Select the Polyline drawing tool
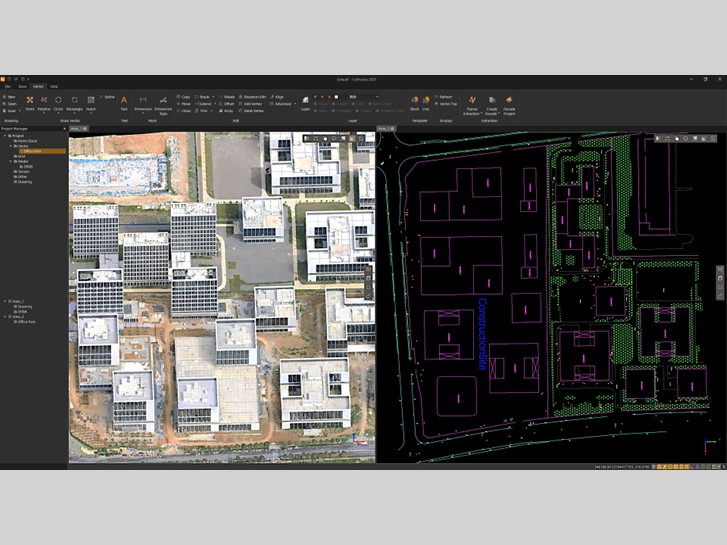727x545 pixels. click(44, 103)
